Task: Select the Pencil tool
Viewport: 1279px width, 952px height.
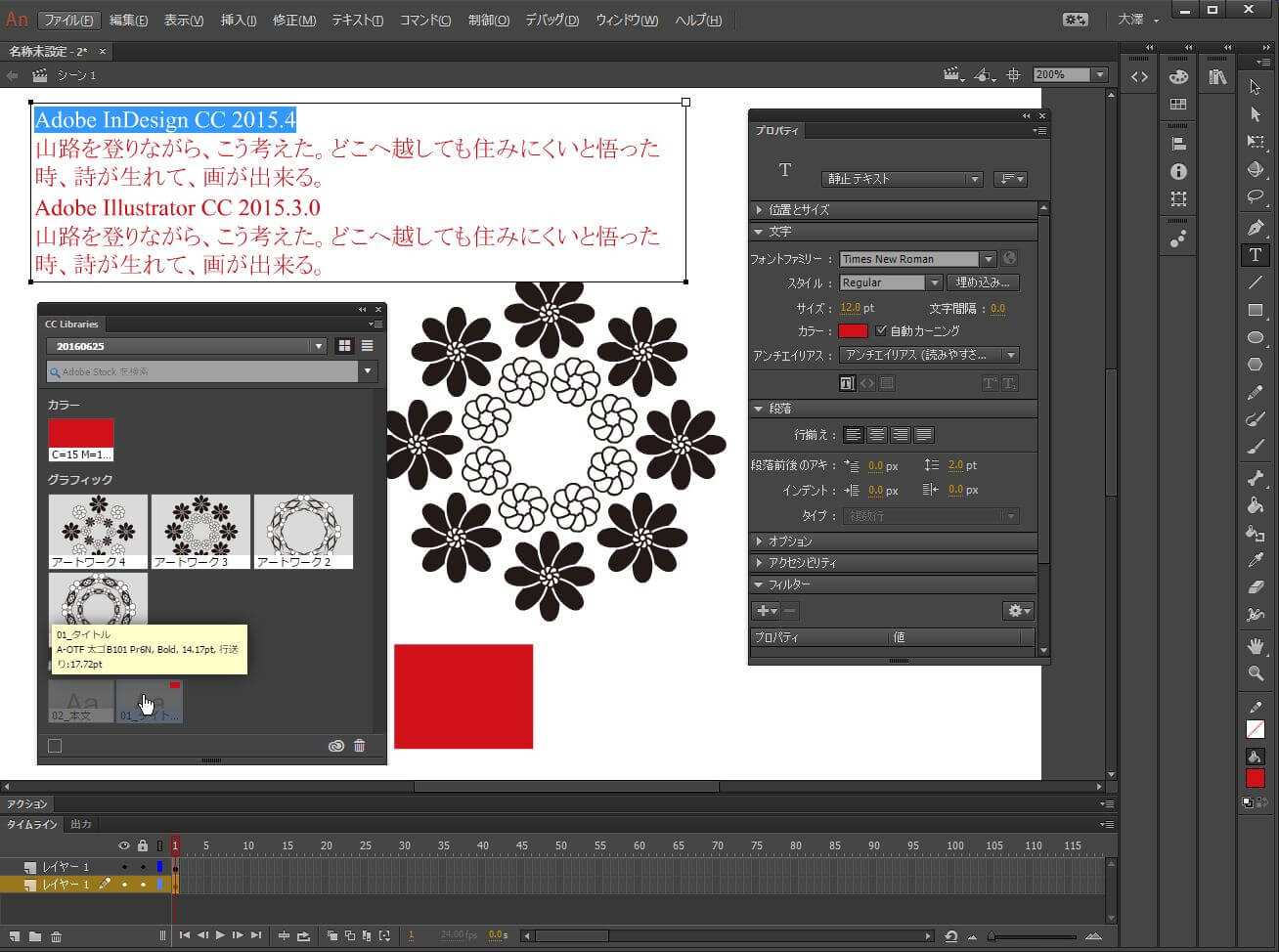Action: tap(1256, 393)
